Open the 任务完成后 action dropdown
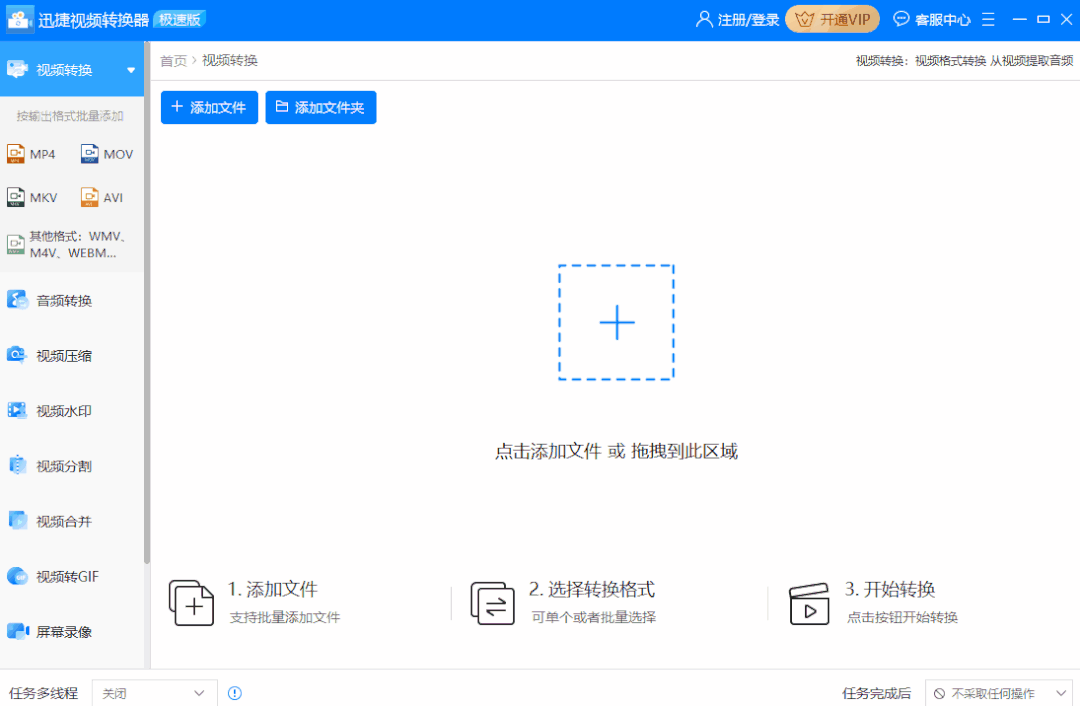 pos(999,692)
